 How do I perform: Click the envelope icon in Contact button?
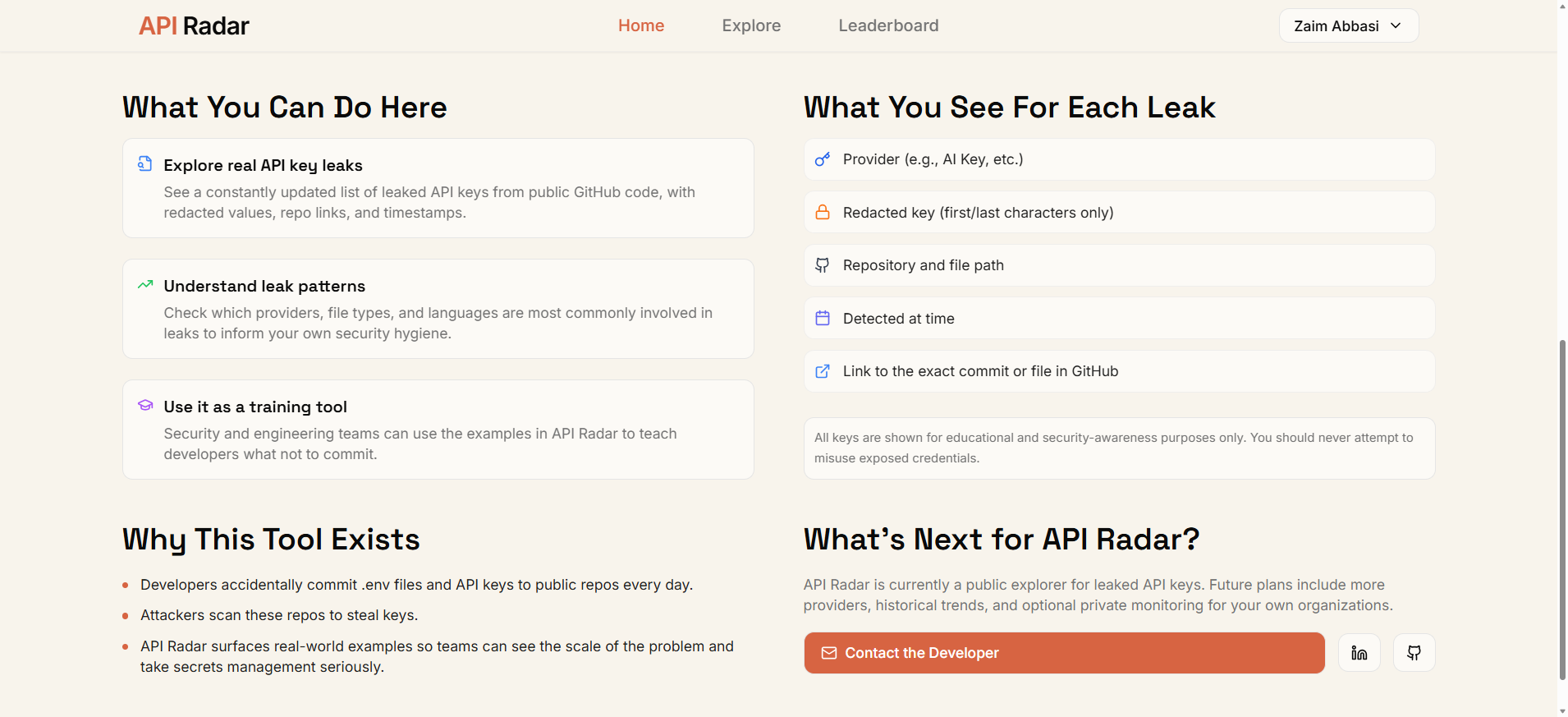[x=829, y=653]
